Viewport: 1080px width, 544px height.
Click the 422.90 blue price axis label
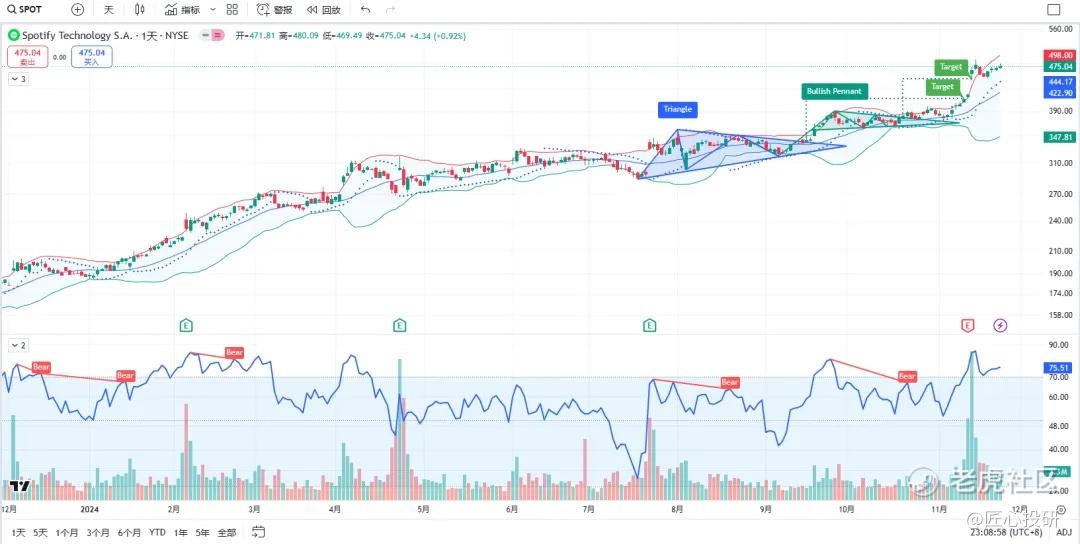(x=1061, y=93)
